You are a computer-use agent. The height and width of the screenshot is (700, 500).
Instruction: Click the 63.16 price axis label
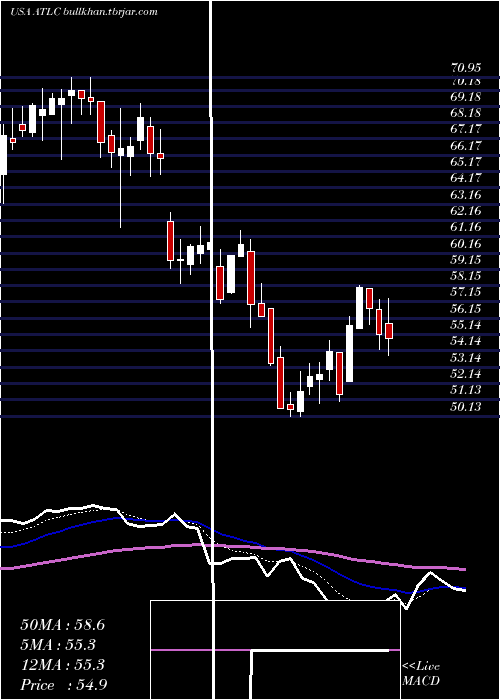(x=466, y=195)
